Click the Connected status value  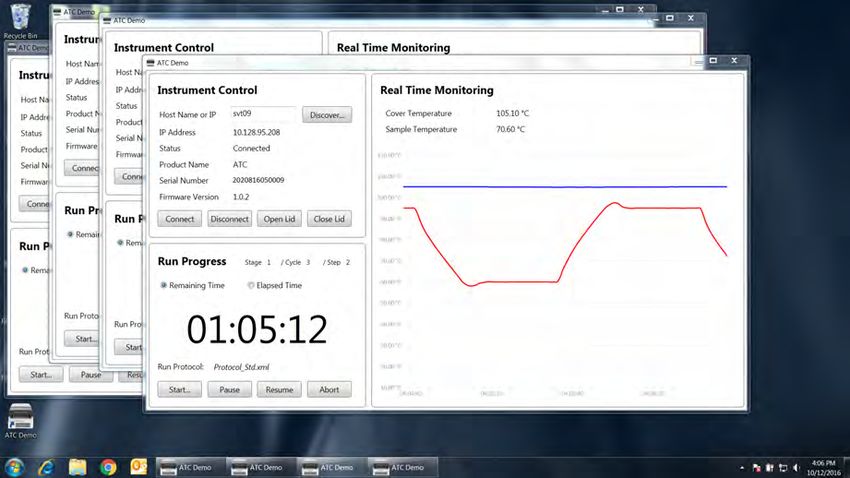251,148
